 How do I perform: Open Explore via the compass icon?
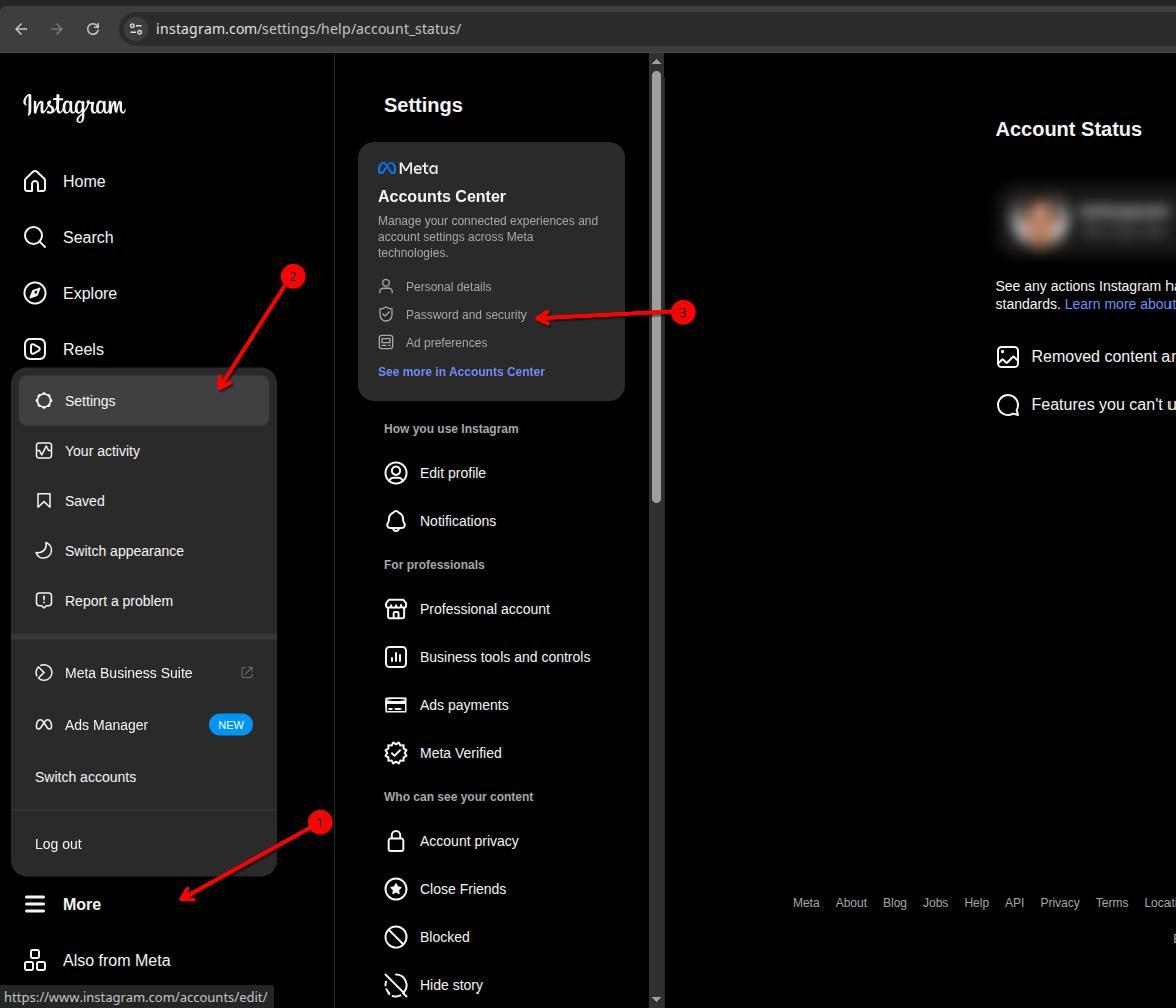(35, 293)
